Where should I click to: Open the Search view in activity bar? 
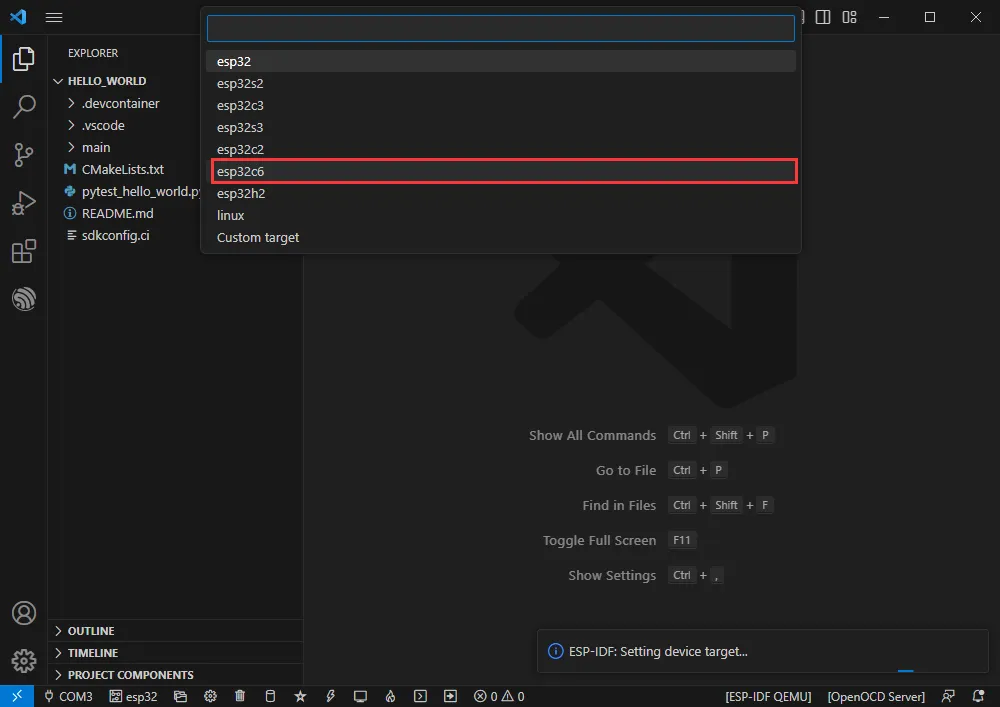click(x=24, y=107)
